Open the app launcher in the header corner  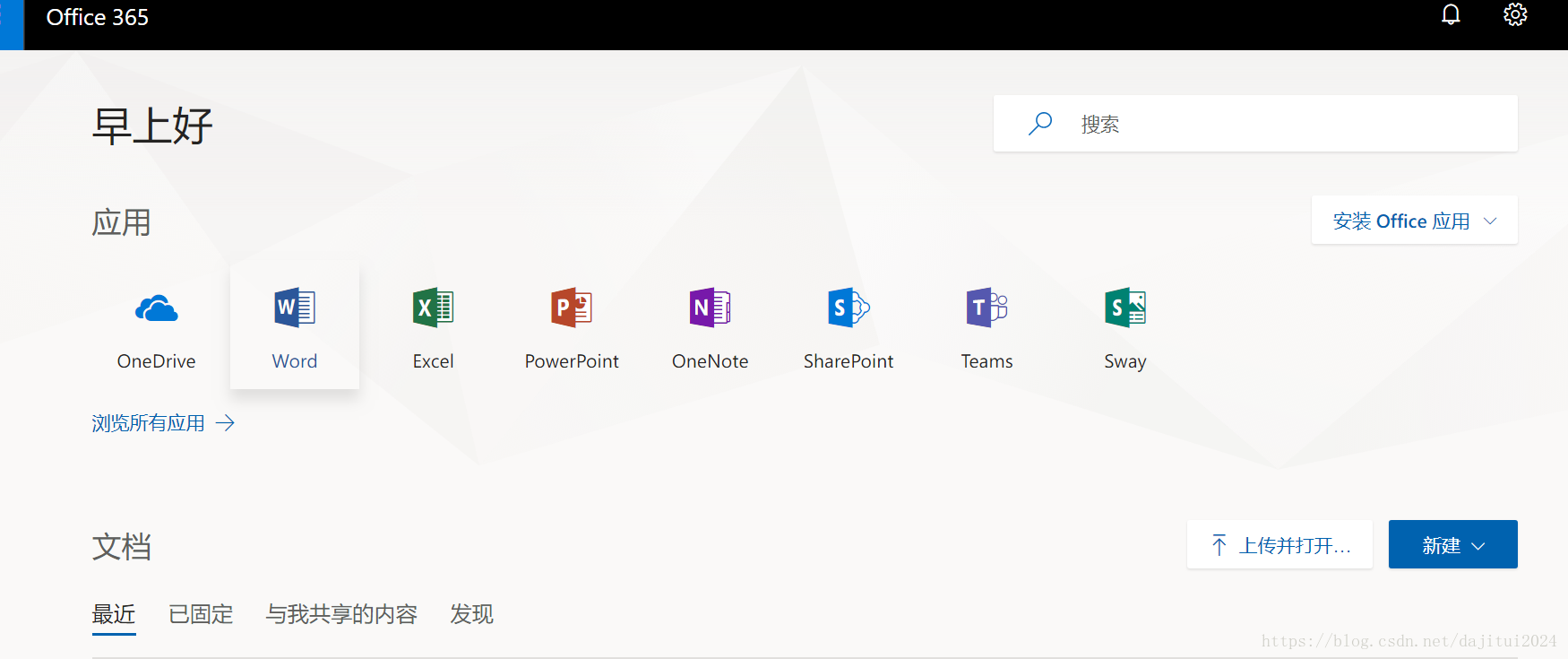11,24
